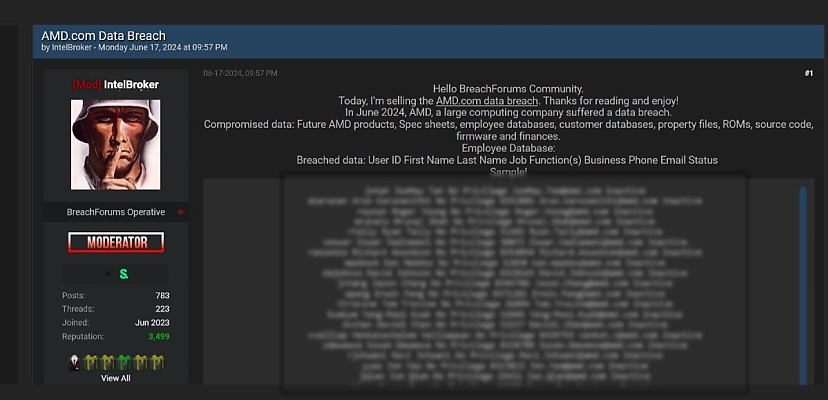Screen dimensions: 828x400
Task: Click the Threads count 223
Action: pyautogui.click(x=162, y=309)
